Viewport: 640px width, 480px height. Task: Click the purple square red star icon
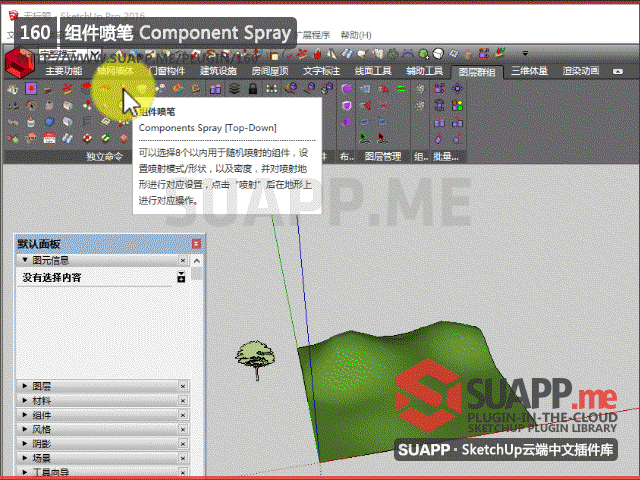[x=31, y=88]
